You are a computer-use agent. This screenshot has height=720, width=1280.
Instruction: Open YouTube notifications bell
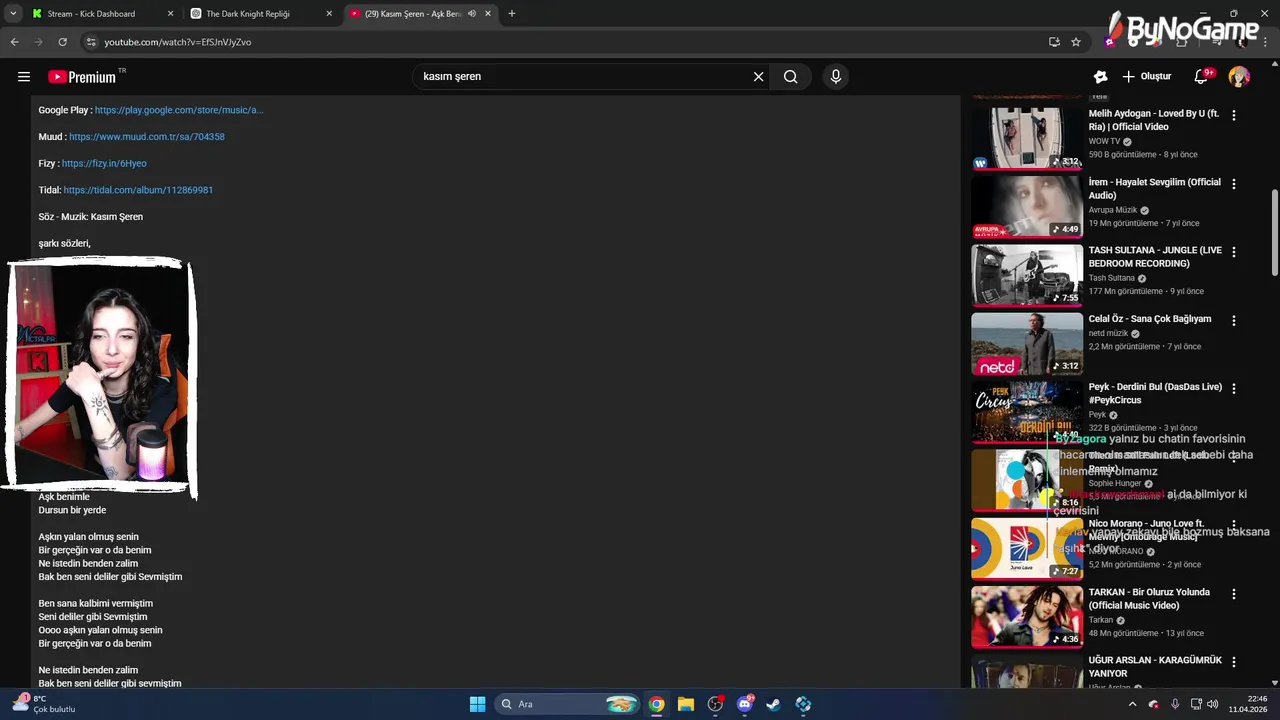tap(1202, 77)
